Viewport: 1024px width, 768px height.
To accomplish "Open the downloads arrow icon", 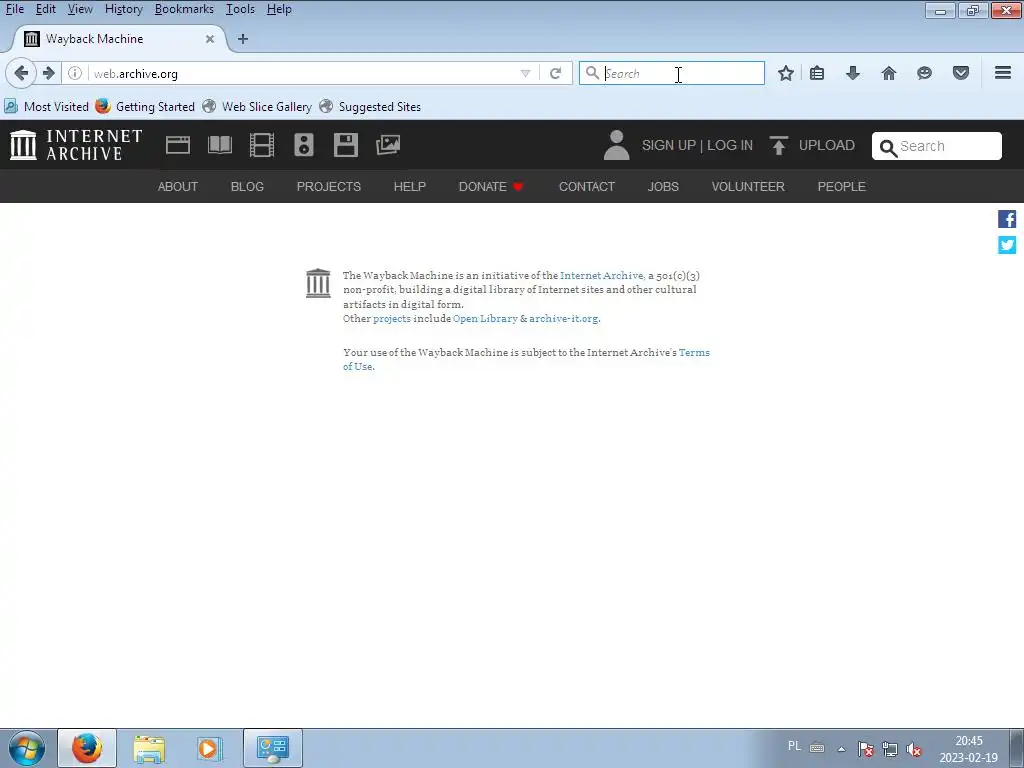I will tap(853, 73).
